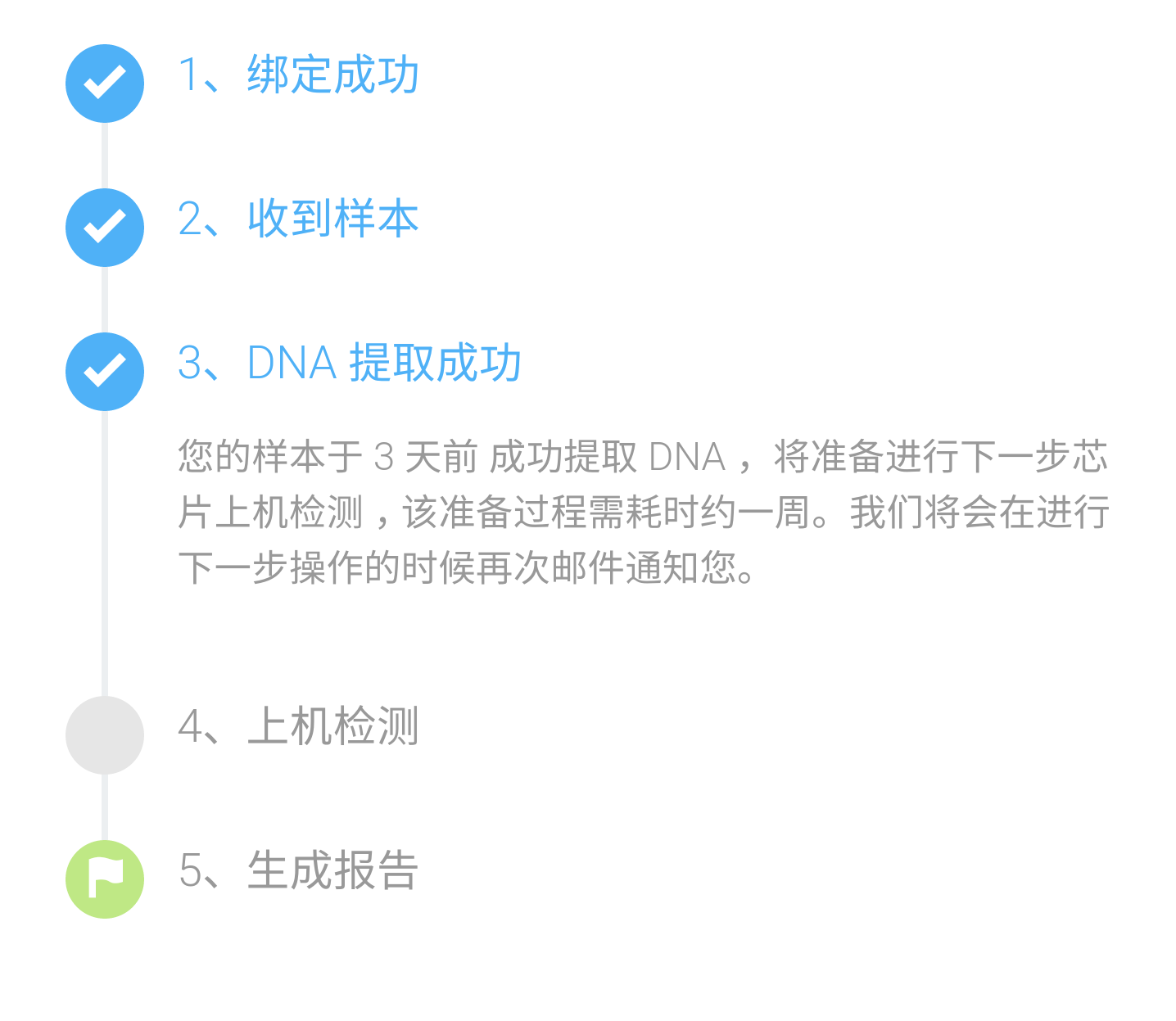Click the "3 天前" text in the description
1176x1021 pixels.
point(425,457)
